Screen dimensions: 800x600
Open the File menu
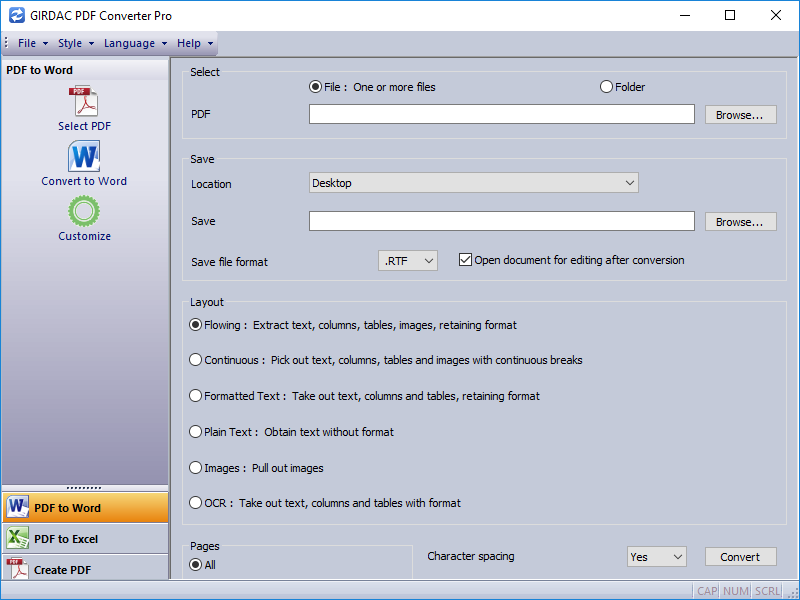(x=33, y=43)
